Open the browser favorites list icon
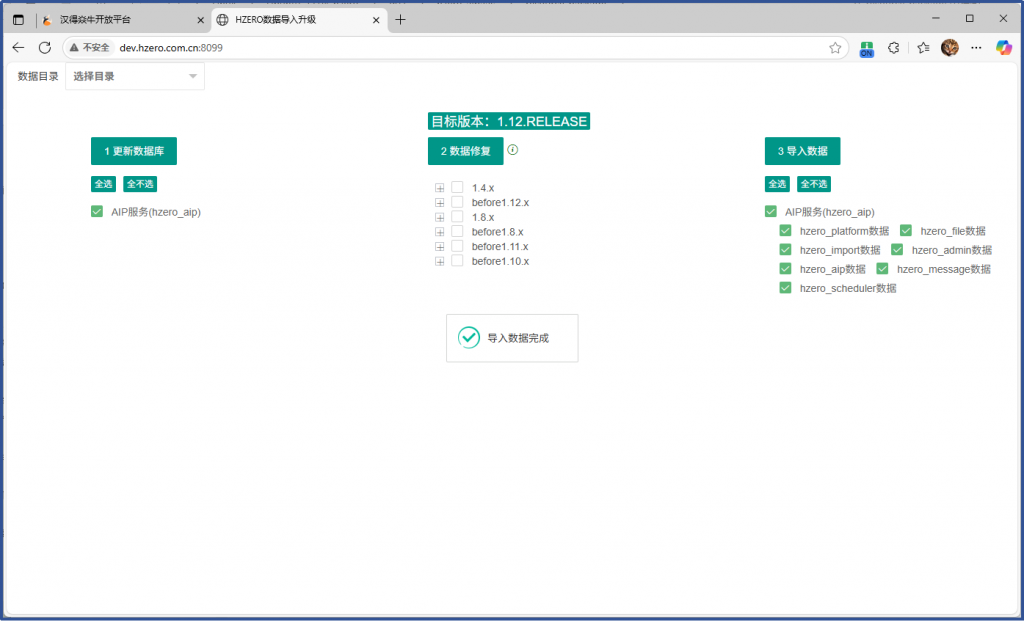This screenshot has width=1024, height=622. [923, 47]
